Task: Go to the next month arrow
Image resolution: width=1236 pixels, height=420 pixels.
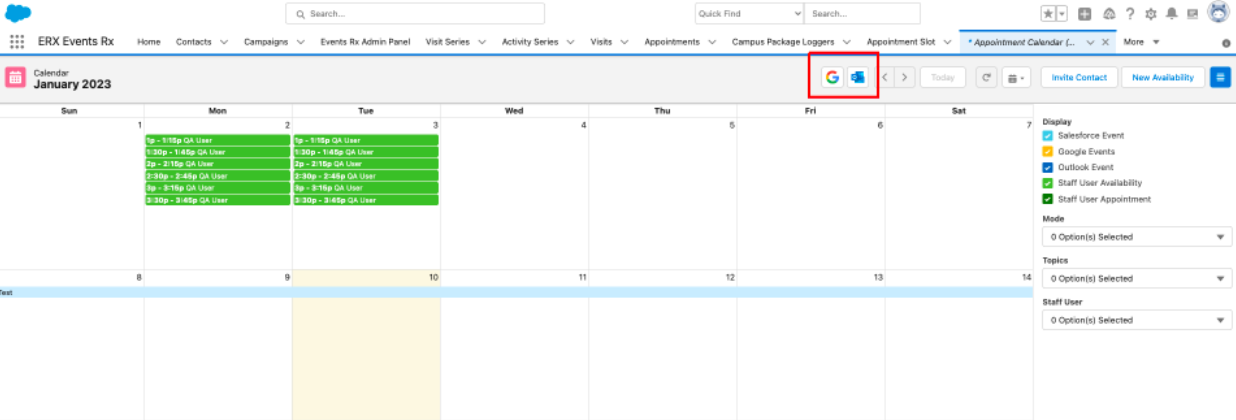Action: pos(904,77)
